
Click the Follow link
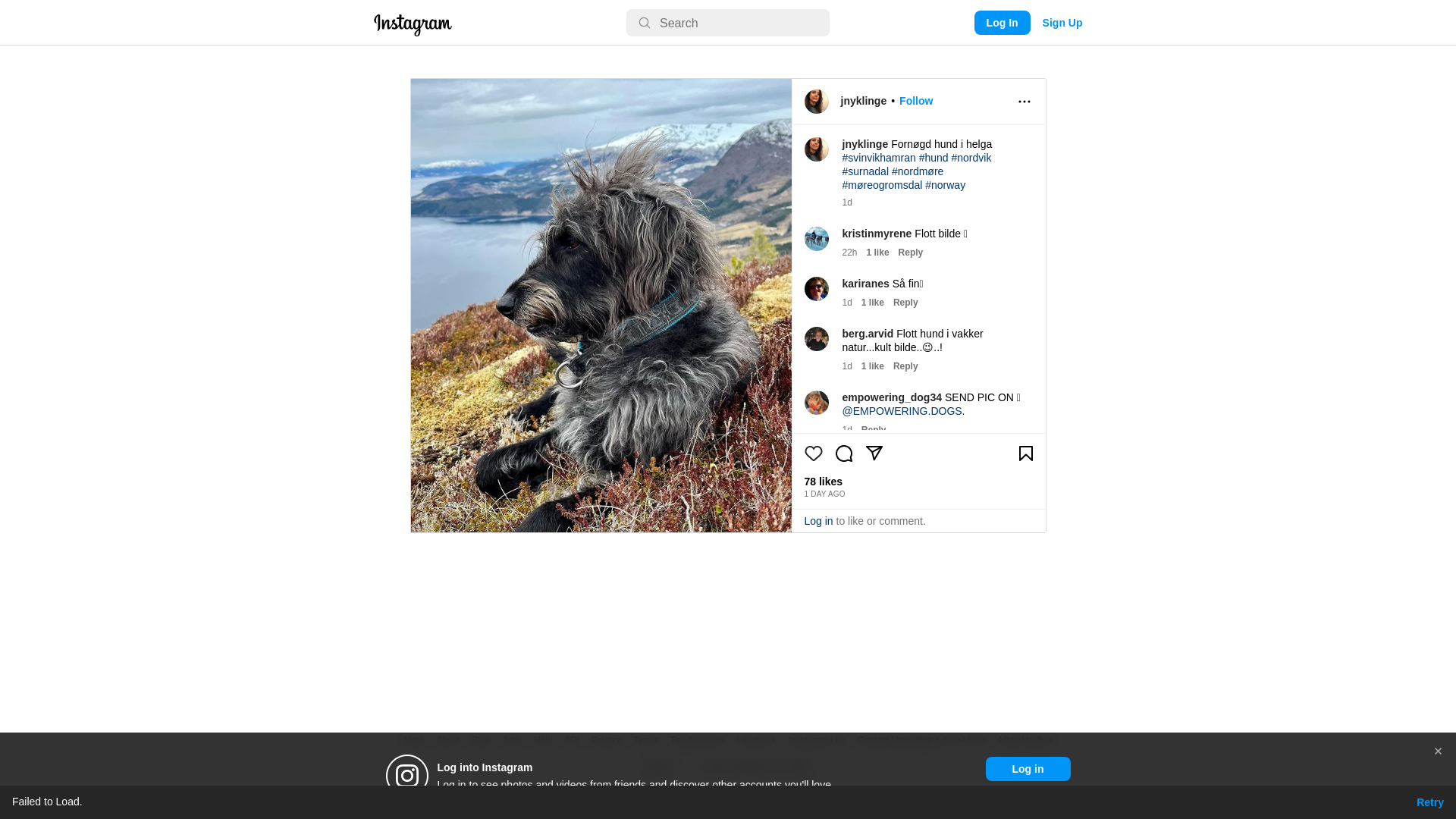[915, 101]
